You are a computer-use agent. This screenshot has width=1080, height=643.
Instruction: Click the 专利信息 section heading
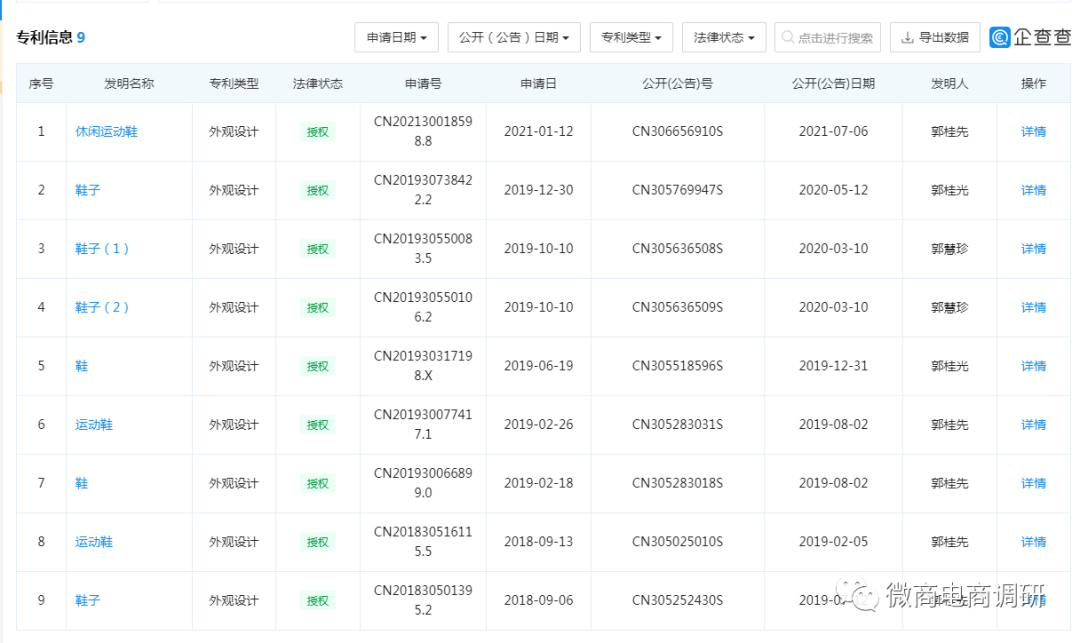click(44, 38)
